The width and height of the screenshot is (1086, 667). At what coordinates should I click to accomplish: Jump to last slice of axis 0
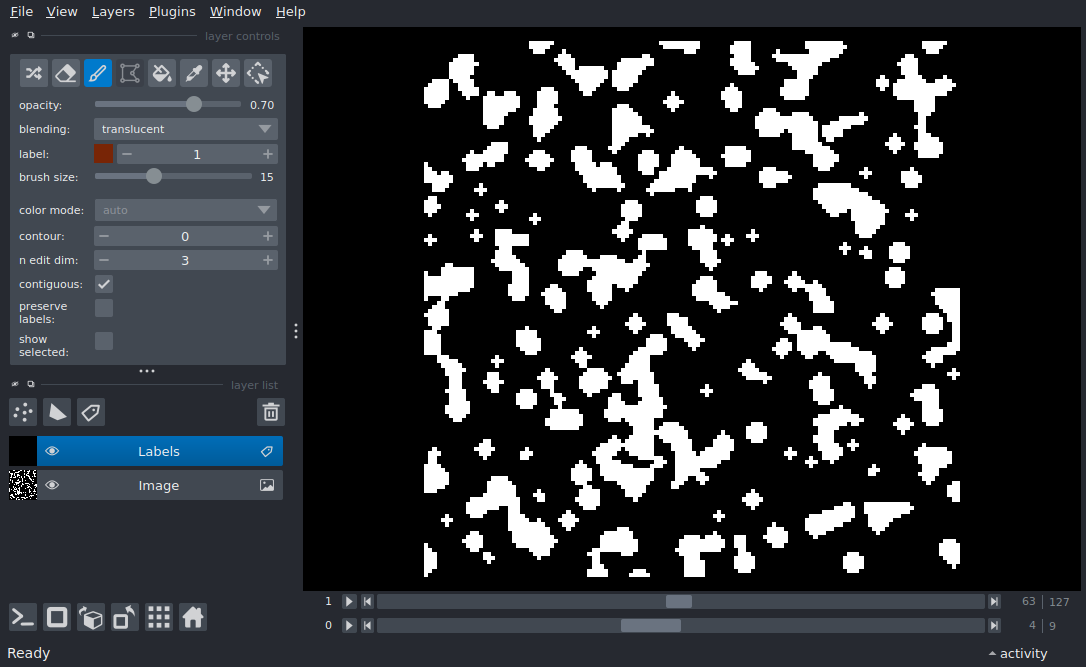point(994,625)
